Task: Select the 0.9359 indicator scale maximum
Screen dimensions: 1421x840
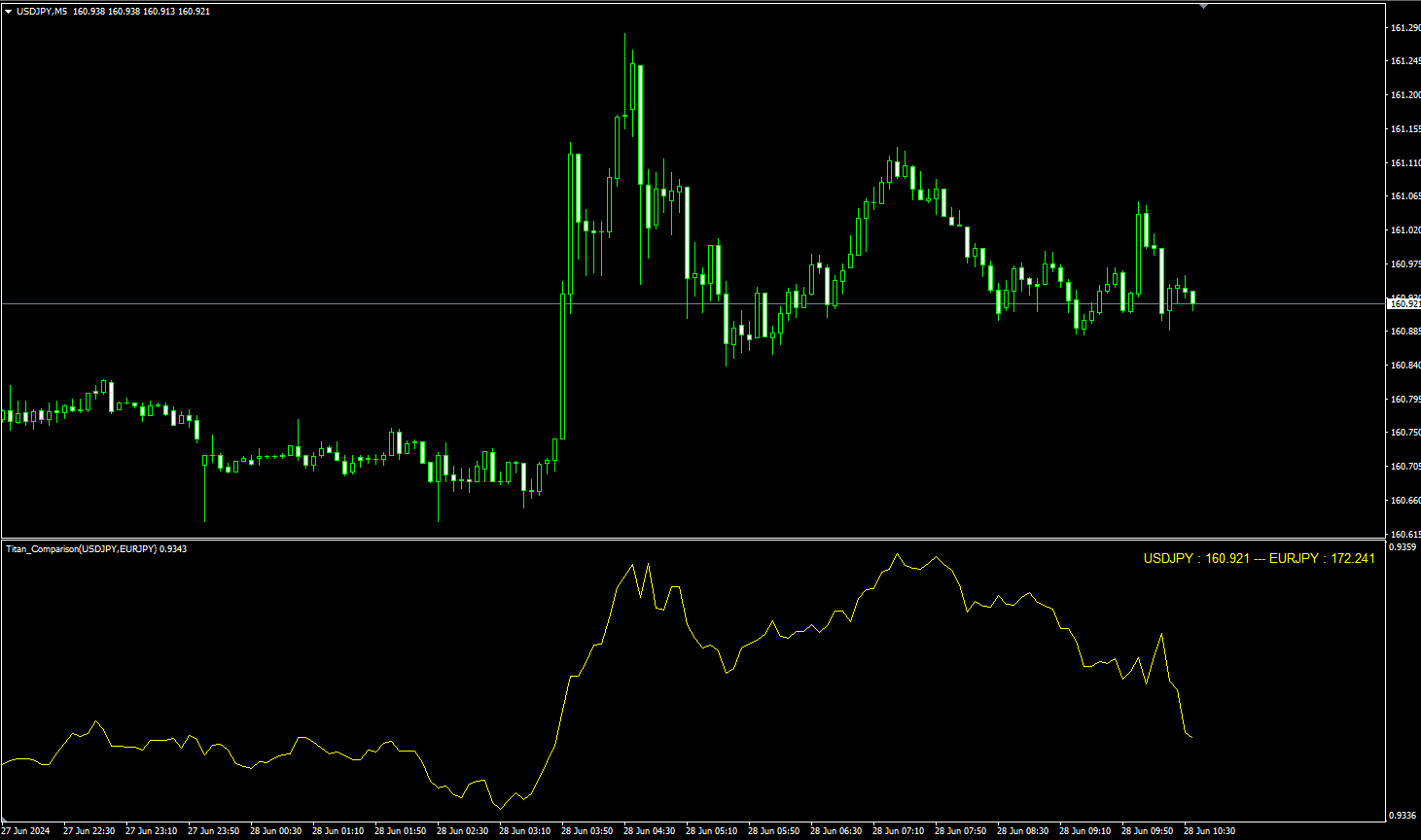Action: 1403,547
